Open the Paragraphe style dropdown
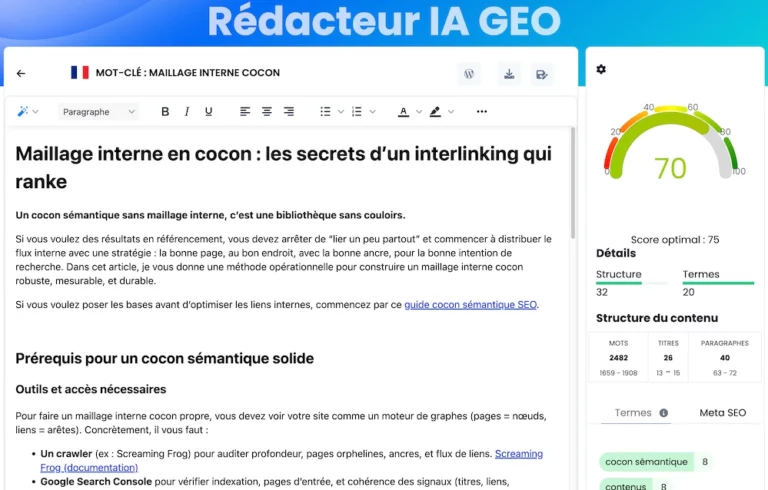The width and height of the screenshot is (768, 490). (98, 112)
